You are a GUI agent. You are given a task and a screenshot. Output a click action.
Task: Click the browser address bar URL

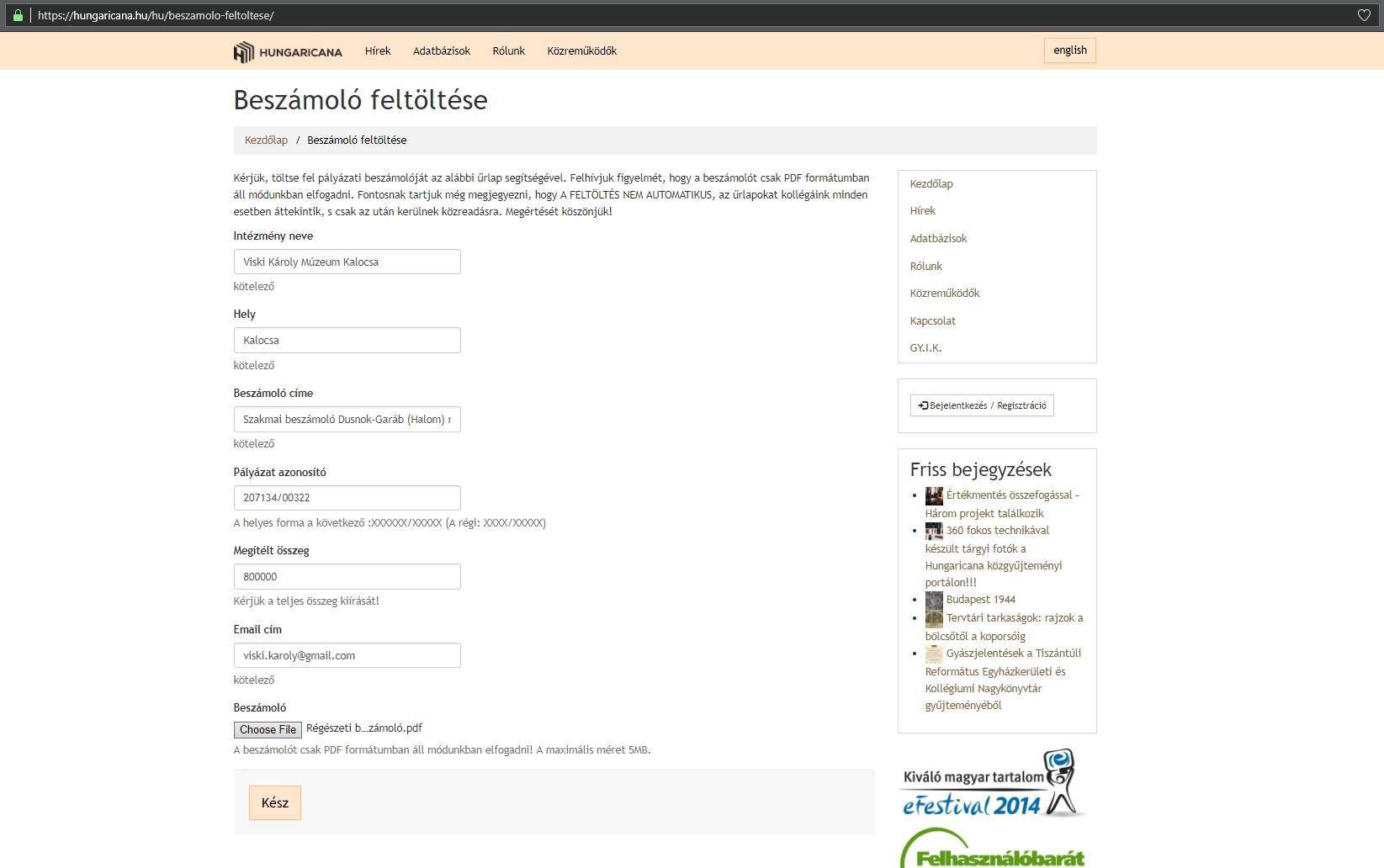pos(156,15)
